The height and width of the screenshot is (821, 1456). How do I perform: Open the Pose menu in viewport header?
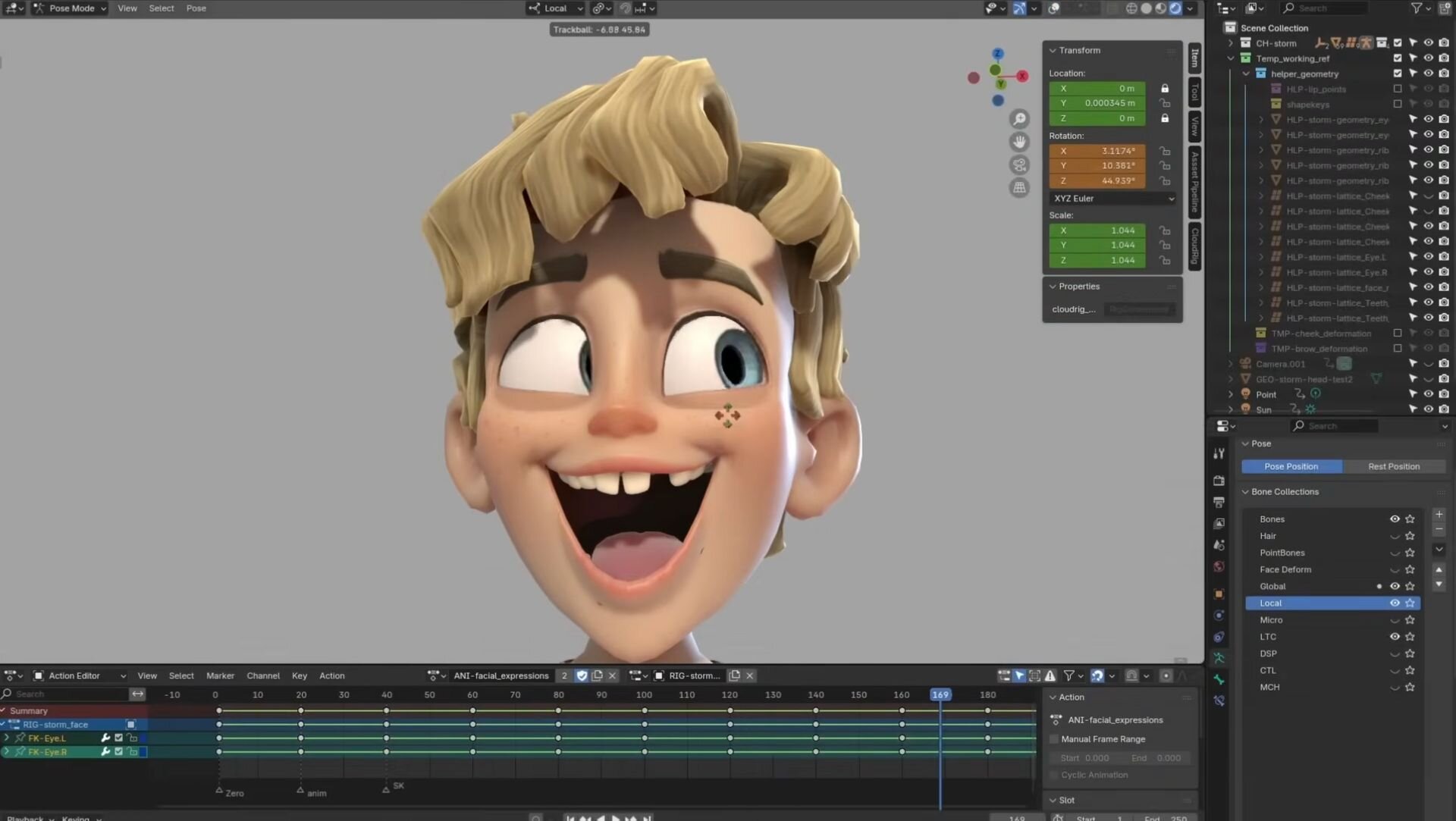pyautogui.click(x=196, y=8)
